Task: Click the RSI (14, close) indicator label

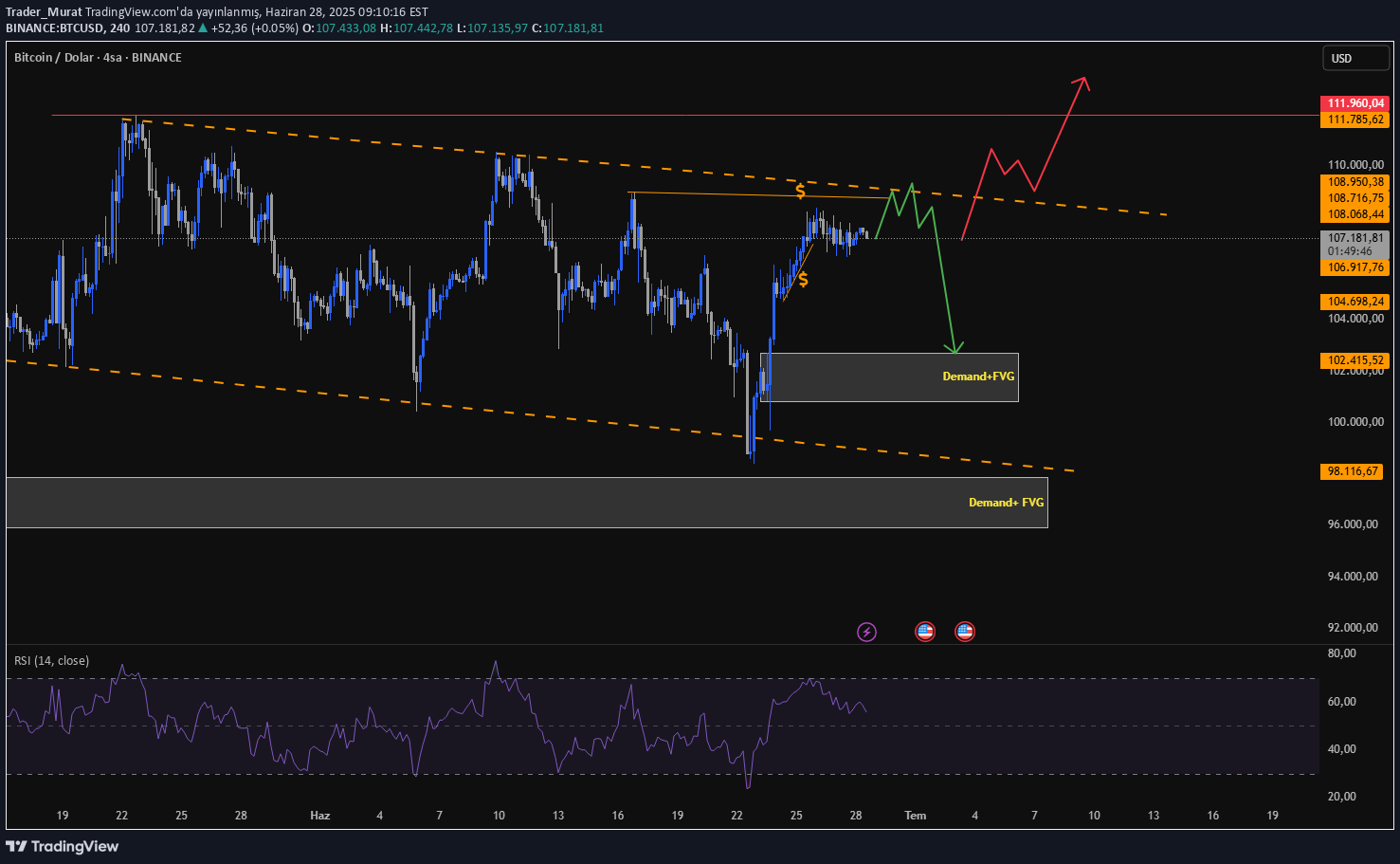Action: pyautogui.click(x=51, y=661)
